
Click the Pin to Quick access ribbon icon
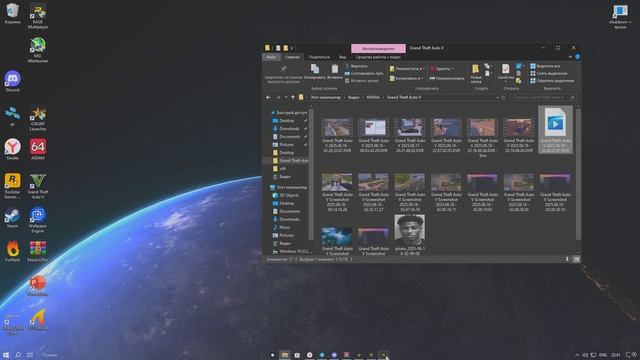pos(283,73)
